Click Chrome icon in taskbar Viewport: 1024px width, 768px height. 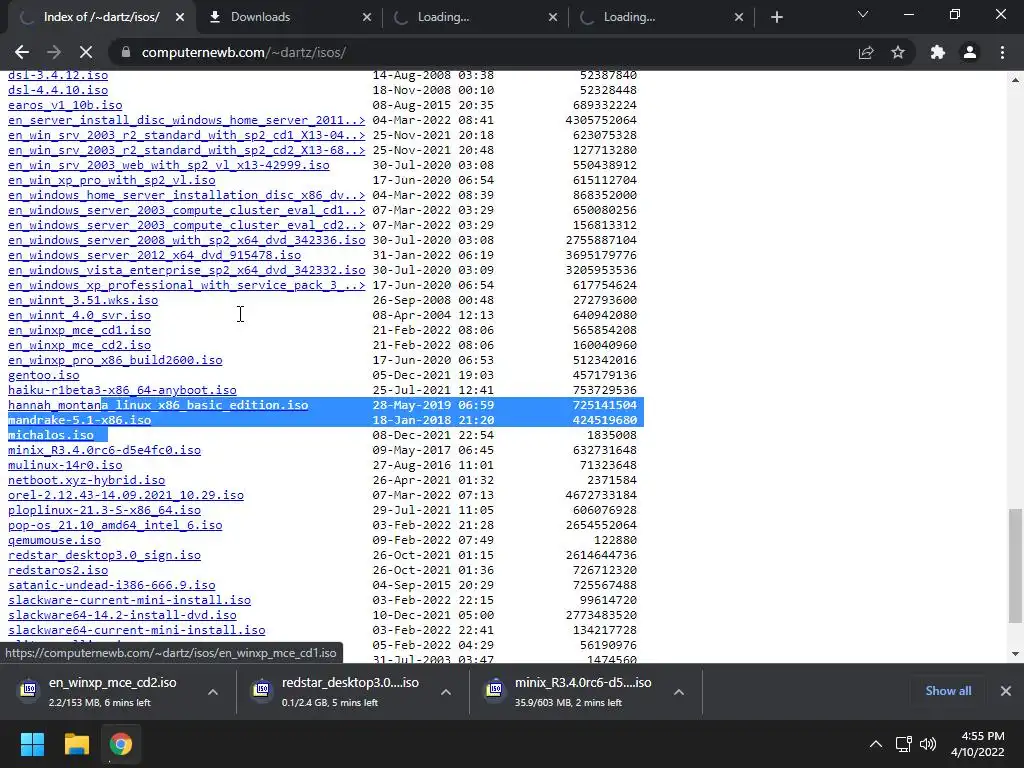[121, 744]
